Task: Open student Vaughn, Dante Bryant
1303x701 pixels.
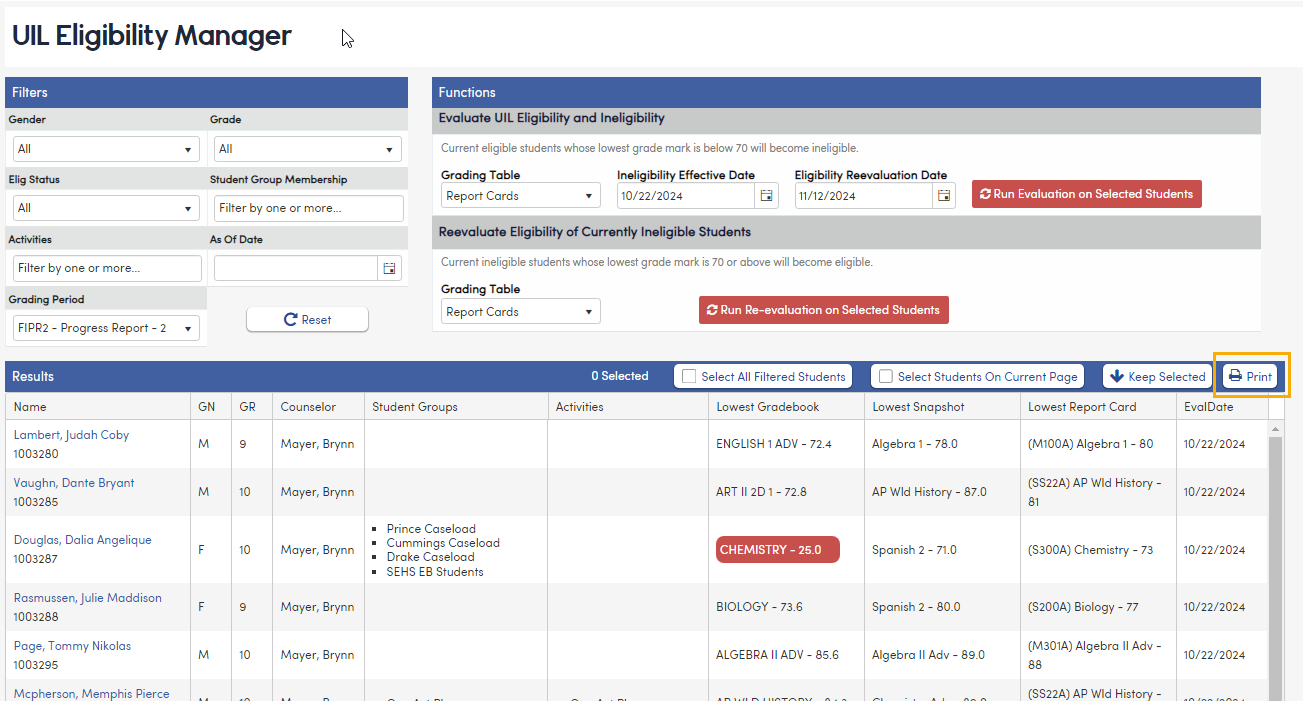Action: (x=74, y=483)
